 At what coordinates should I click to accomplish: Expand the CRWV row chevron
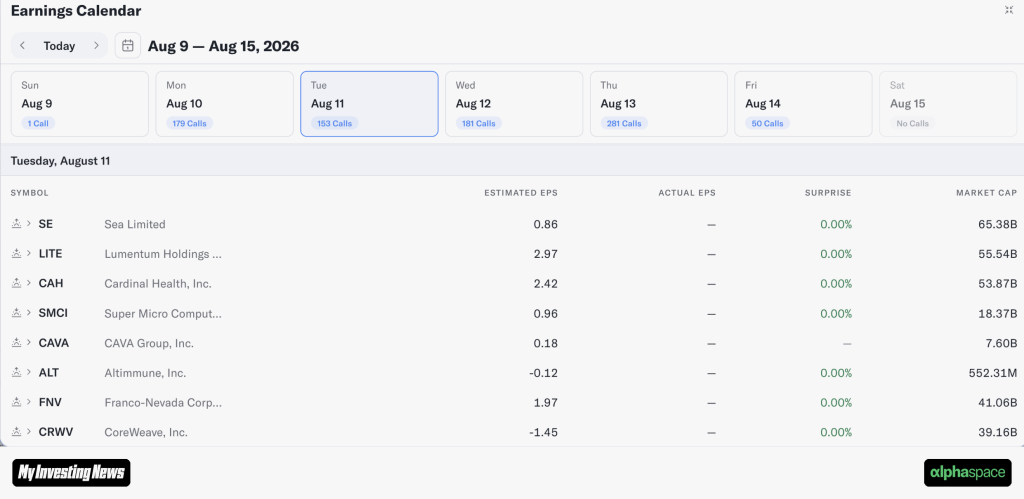pyautogui.click(x=29, y=432)
